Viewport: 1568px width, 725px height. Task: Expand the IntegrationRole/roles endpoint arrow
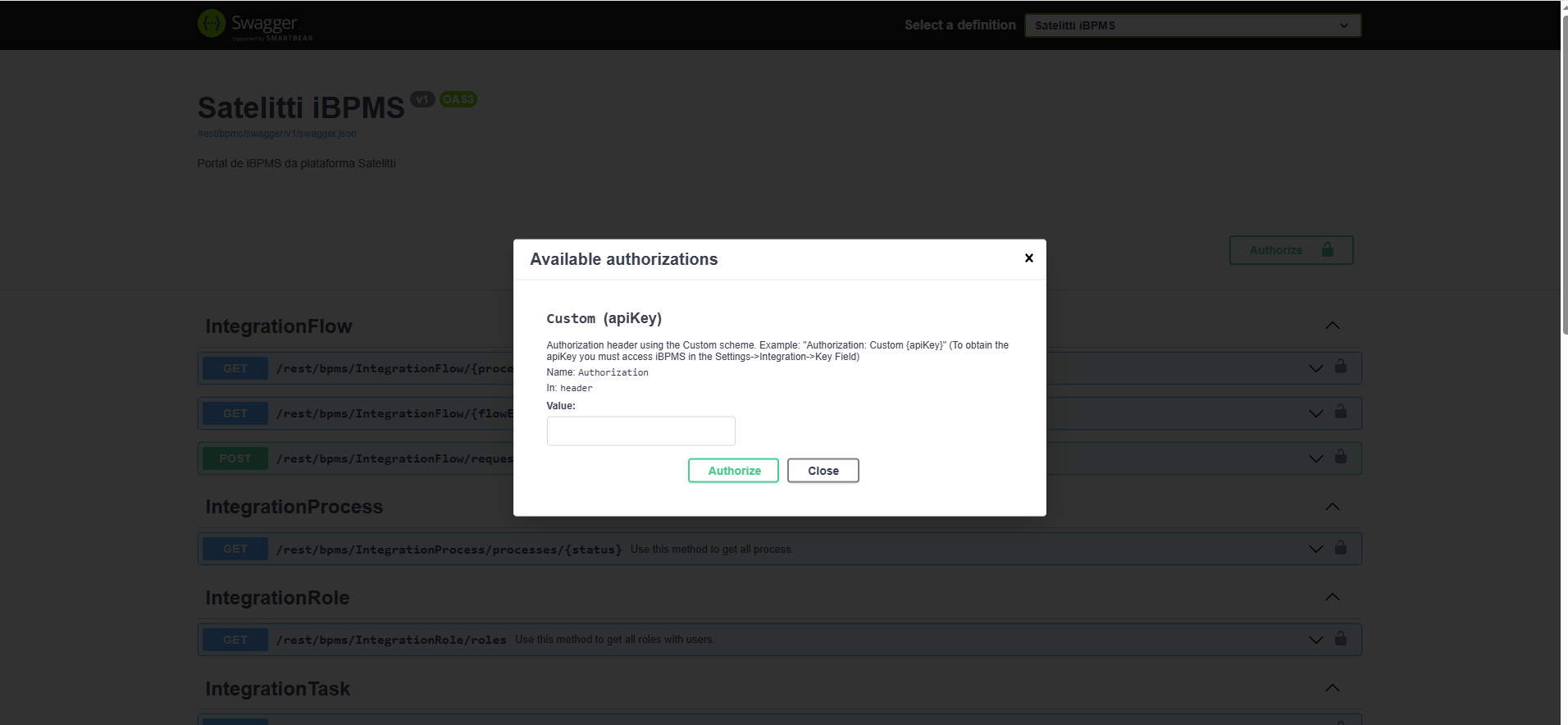[x=1316, y=641]
